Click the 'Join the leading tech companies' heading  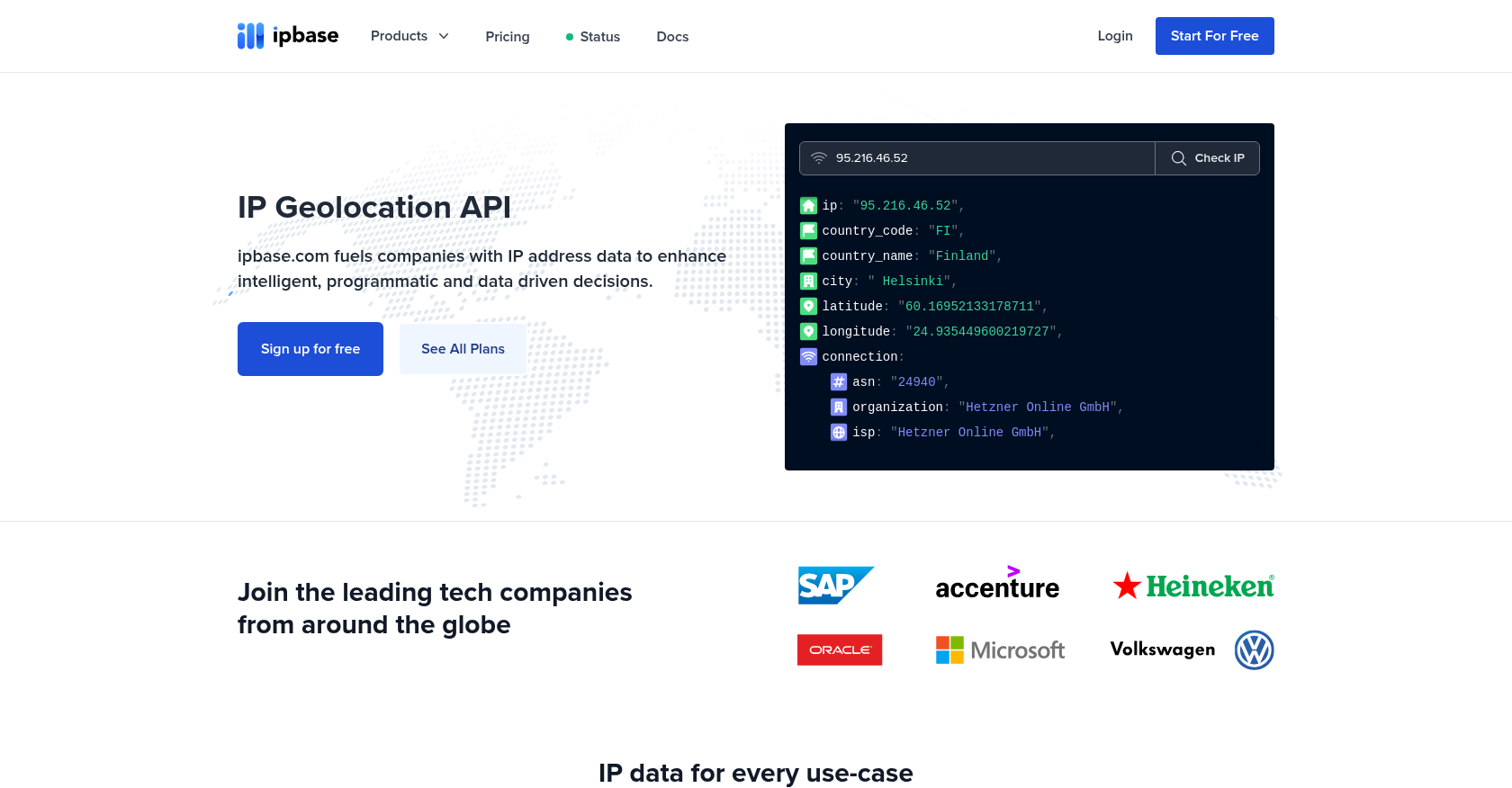[435, 608]
